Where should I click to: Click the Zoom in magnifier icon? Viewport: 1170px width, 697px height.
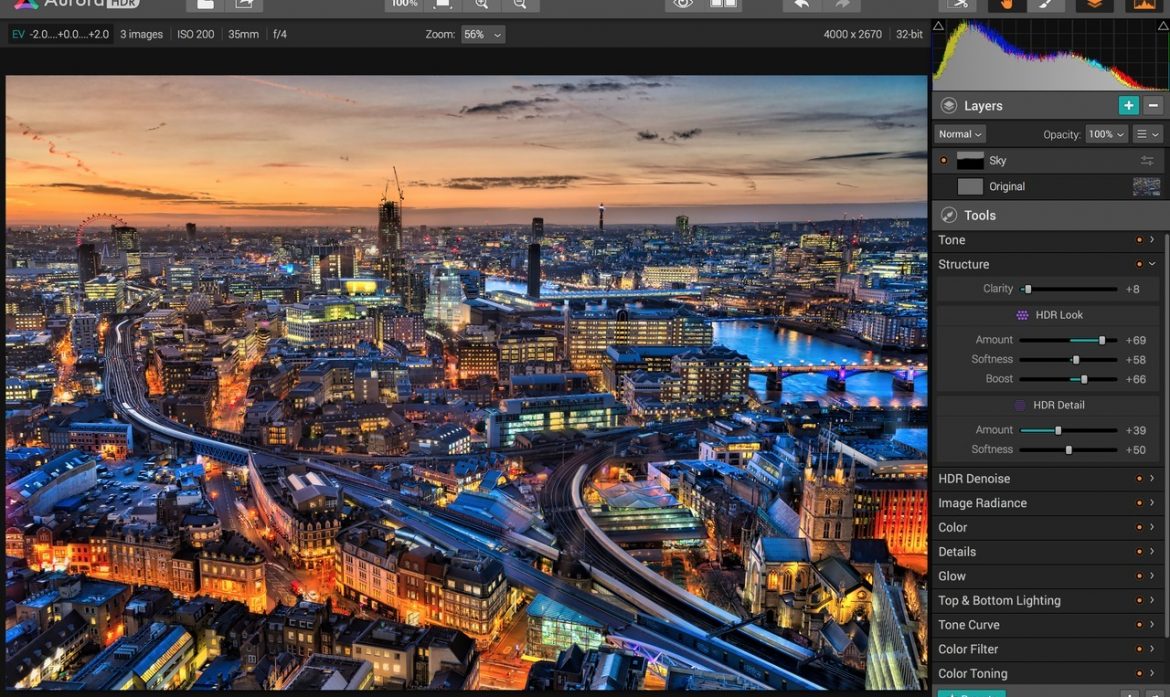(481, 4)
